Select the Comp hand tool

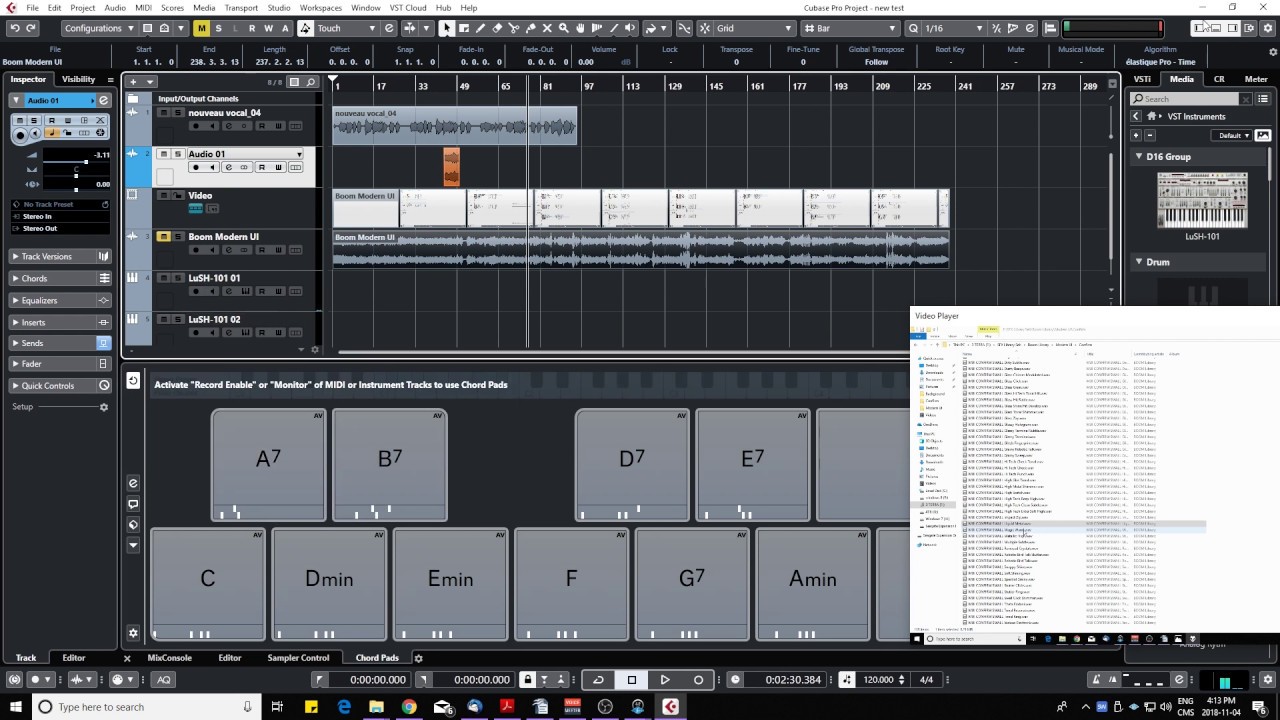pyautogui.click(x=580, y=28)
